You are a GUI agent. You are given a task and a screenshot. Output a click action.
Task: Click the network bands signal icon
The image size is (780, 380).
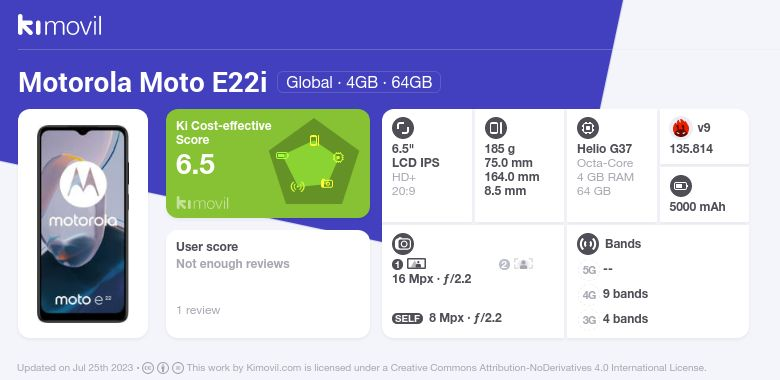tap(588, 244)
